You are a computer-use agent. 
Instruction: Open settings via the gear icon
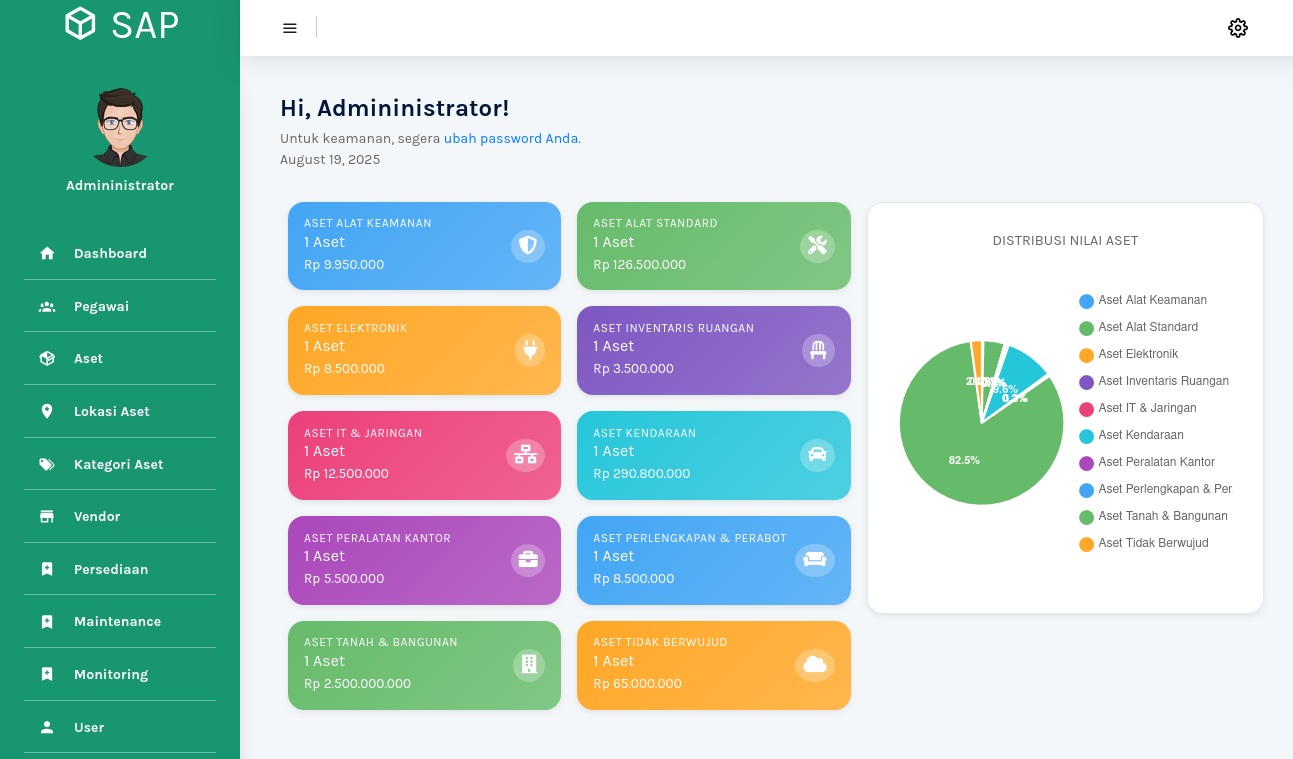point(1238,28)
